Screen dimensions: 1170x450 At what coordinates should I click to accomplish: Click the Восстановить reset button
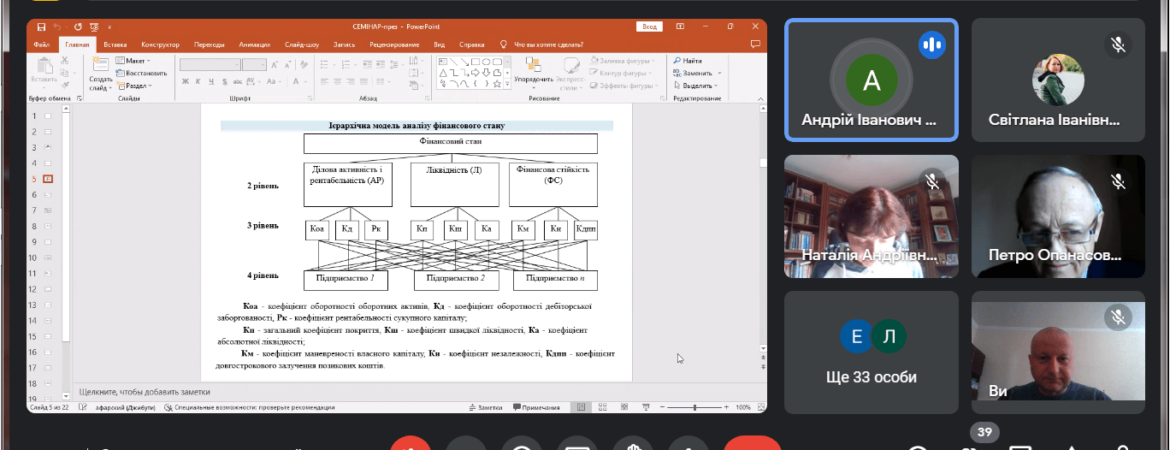[x=142, y=73]
